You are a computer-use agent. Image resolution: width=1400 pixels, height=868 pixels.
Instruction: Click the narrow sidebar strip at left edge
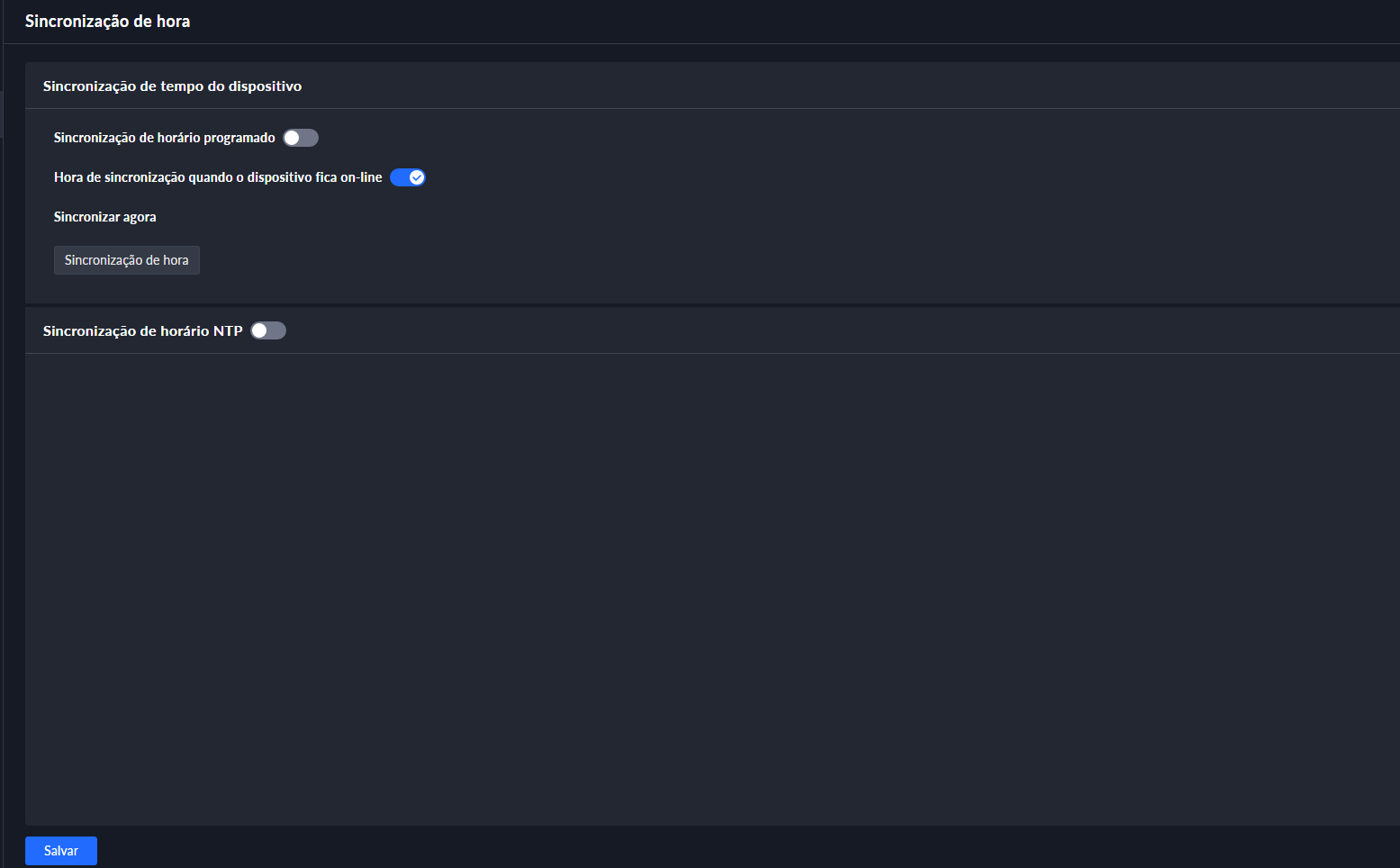[x=1, y=450]
